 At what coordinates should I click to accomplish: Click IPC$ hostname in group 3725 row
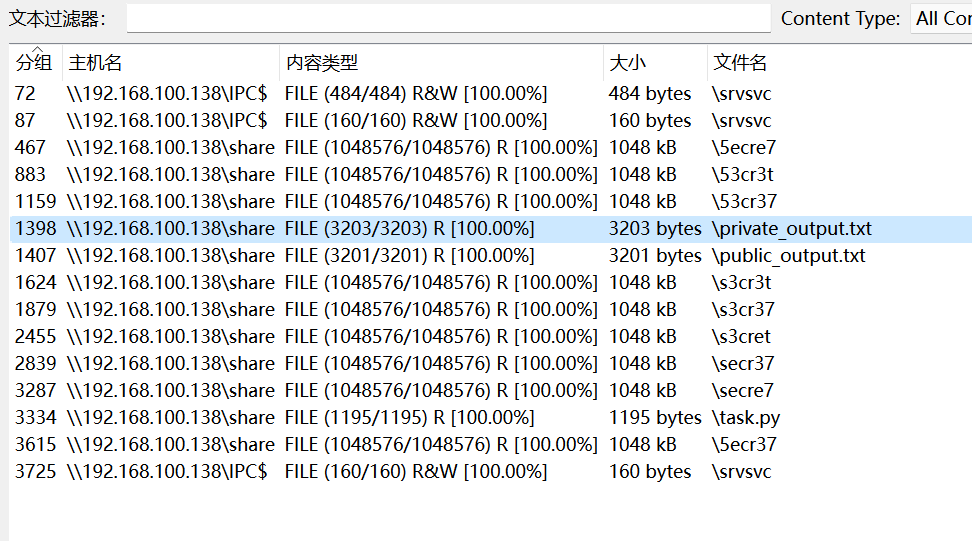(167, 472)
